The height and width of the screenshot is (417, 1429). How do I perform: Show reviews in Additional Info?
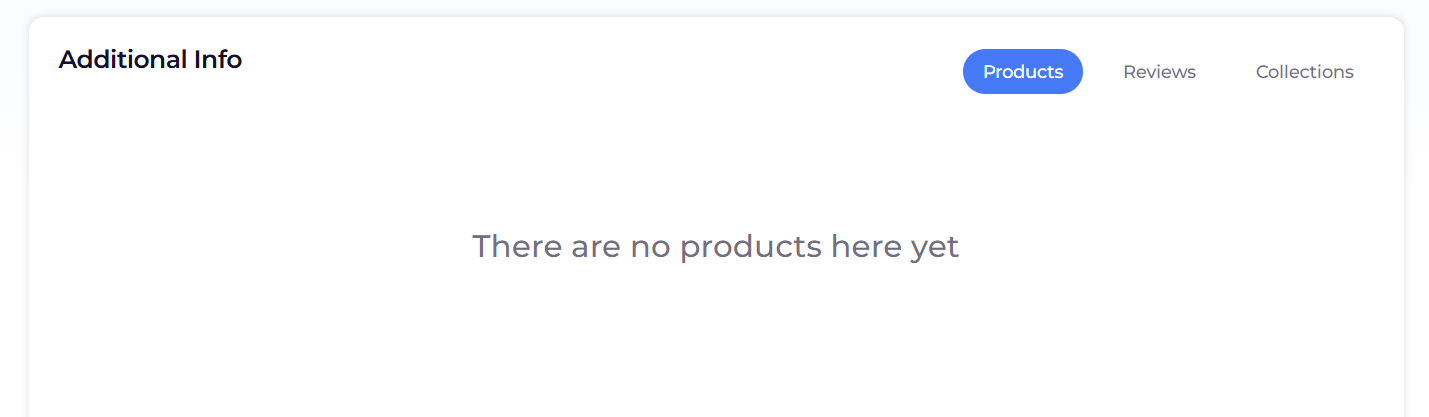1159,72
